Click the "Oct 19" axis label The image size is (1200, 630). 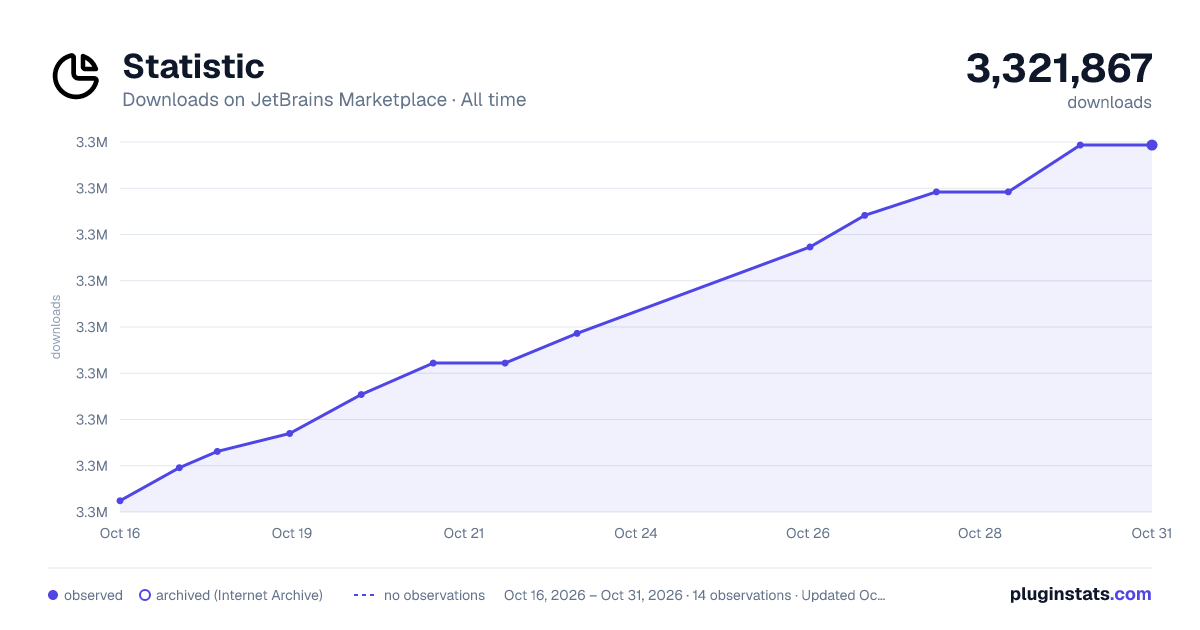point(292,533)
